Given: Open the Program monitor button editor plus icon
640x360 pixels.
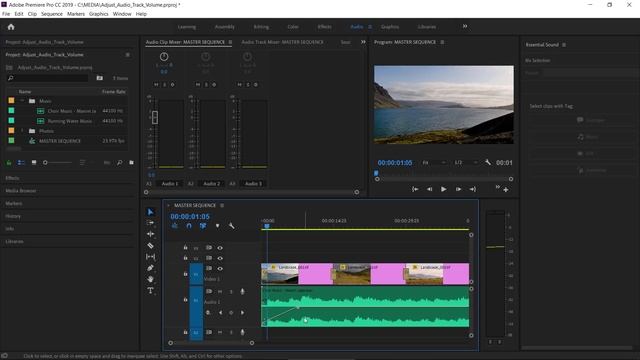Looking at the screenshot, I should pyautogui.click(x=506, y=190).
